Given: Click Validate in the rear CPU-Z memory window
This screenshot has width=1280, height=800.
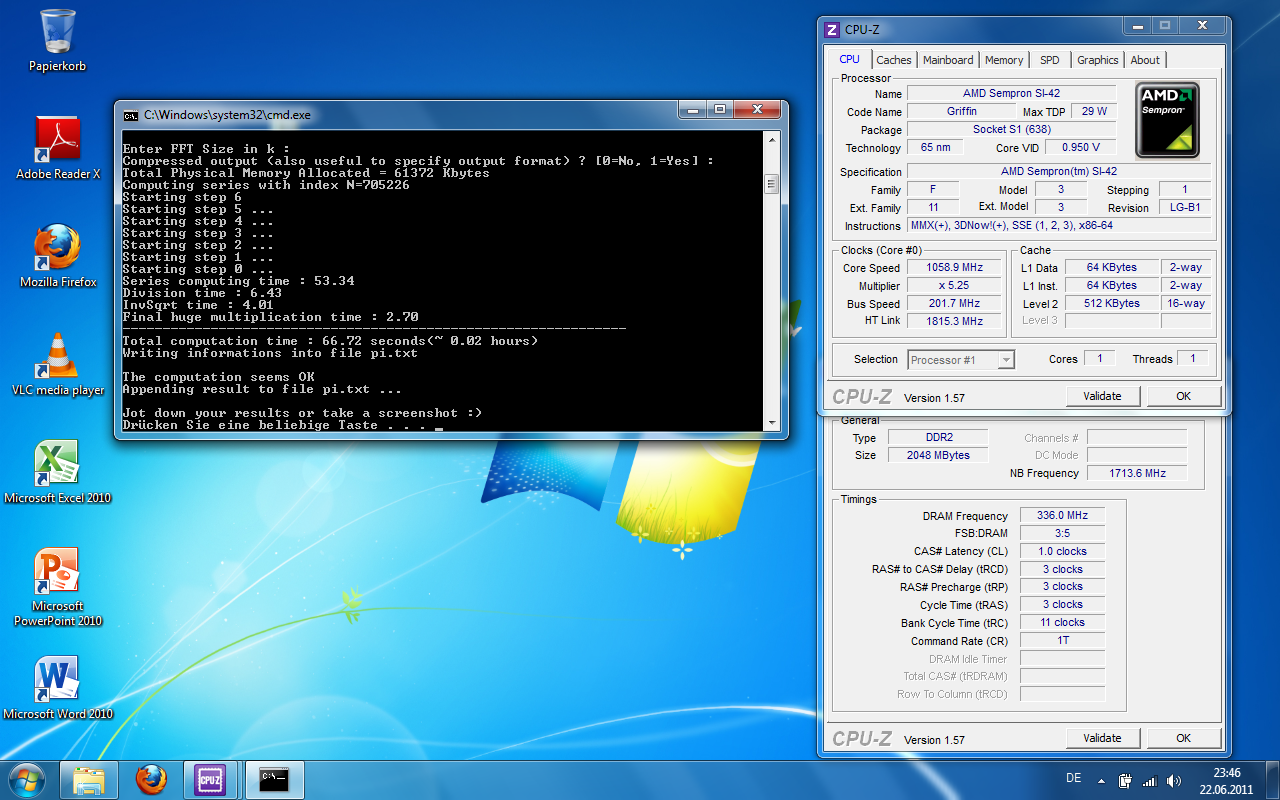Looking at the screenshot, I should 1102,738.
